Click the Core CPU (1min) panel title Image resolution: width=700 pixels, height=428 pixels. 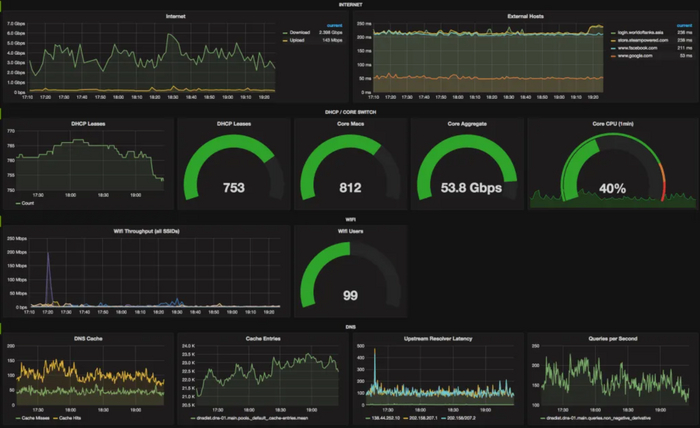[x=612, y=124]
